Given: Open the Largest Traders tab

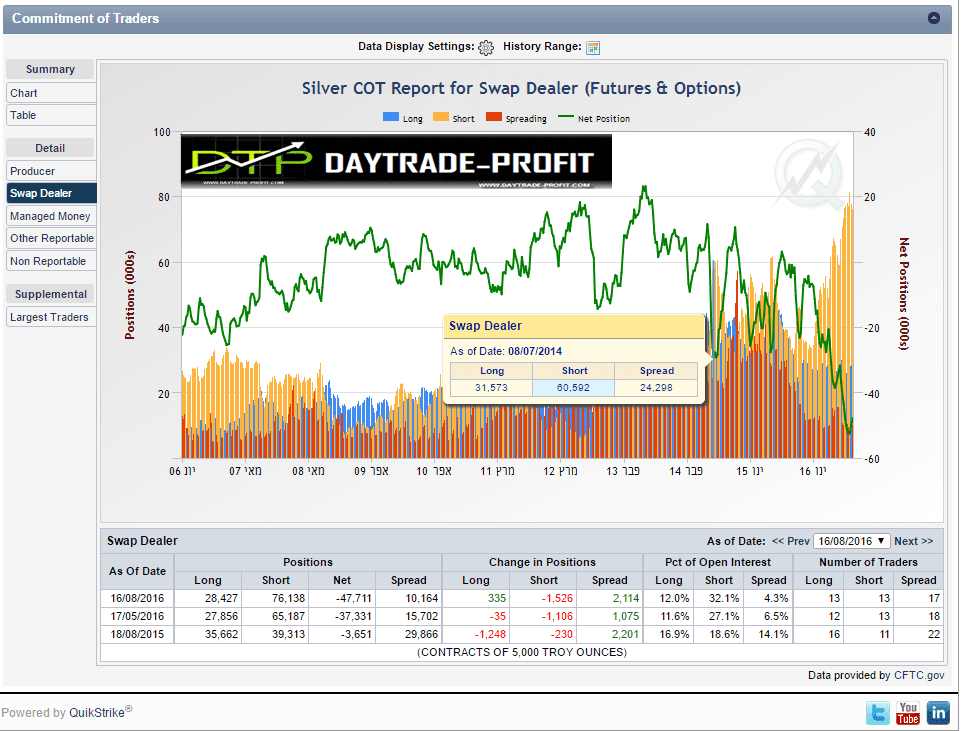Looking at the screenshot, I should [x=51, y=317].
